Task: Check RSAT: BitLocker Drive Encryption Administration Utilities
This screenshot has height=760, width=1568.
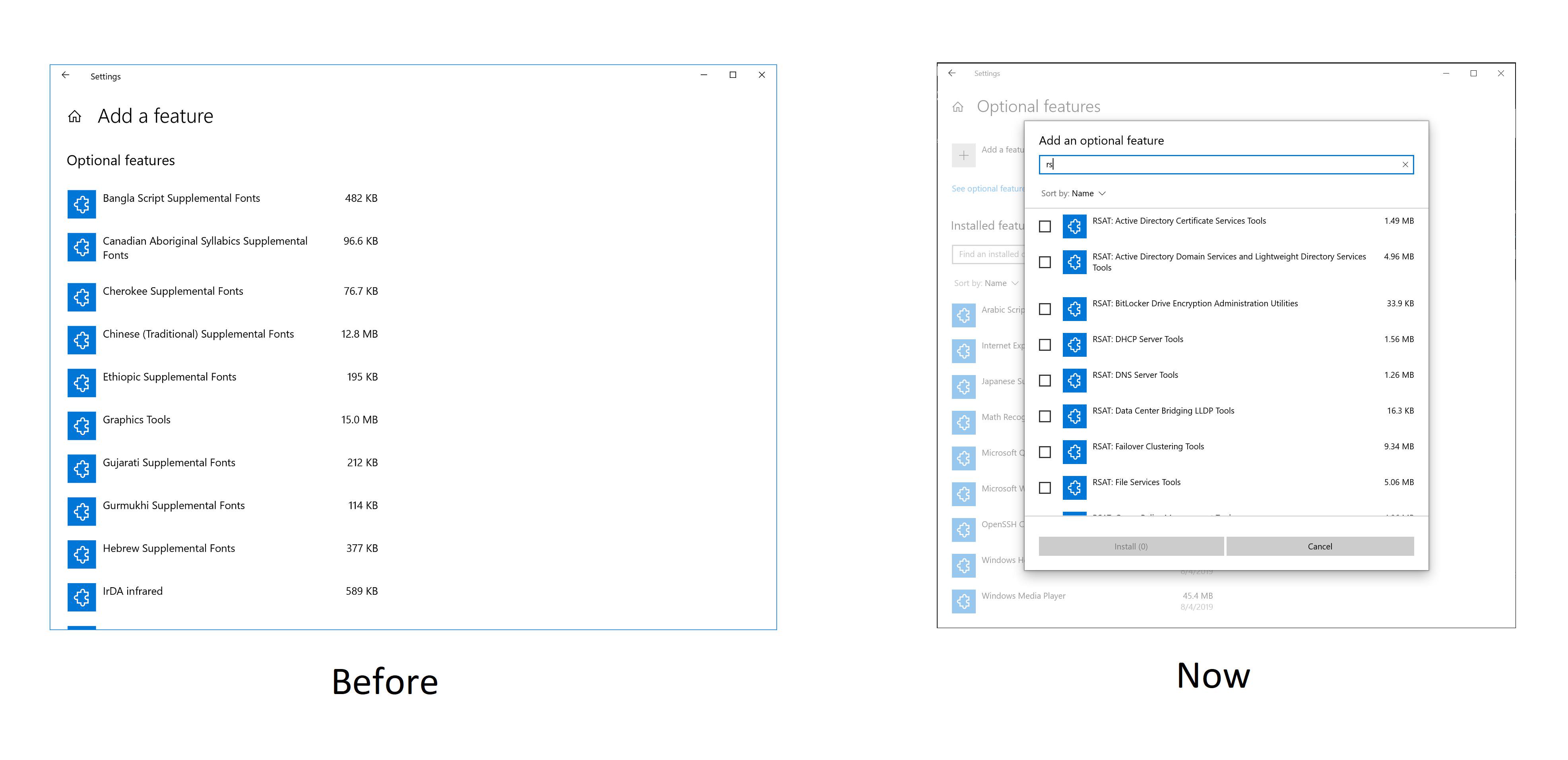Action: 1045,309
